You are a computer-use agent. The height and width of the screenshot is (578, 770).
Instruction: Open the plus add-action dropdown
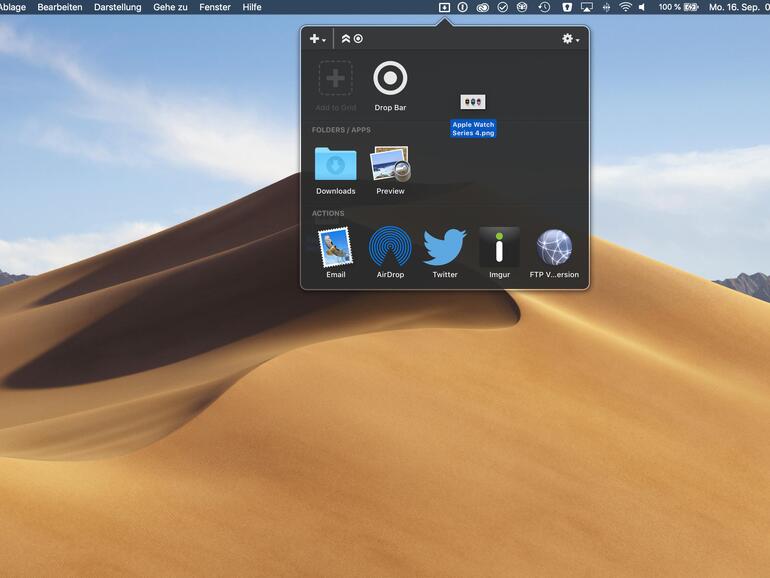tap(317, 39)
